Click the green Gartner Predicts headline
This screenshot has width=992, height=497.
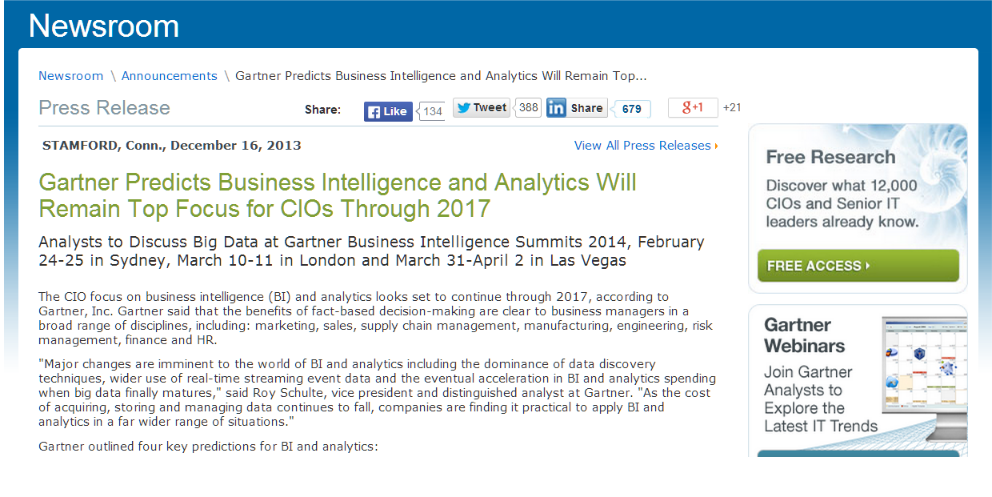[337, 195]
